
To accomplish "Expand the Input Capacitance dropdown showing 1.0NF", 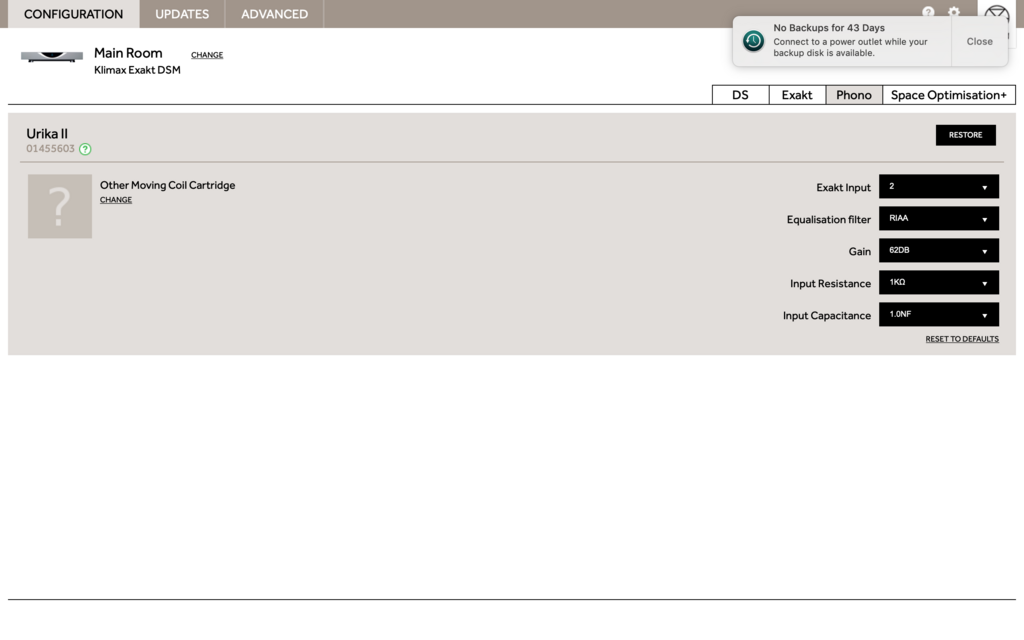I will click(x=938, y=315).
